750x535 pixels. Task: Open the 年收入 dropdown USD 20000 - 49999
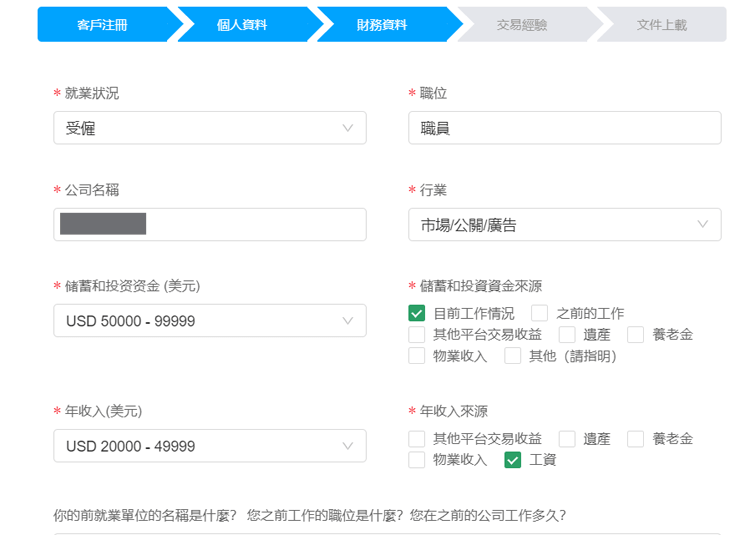tap(209, 446)
